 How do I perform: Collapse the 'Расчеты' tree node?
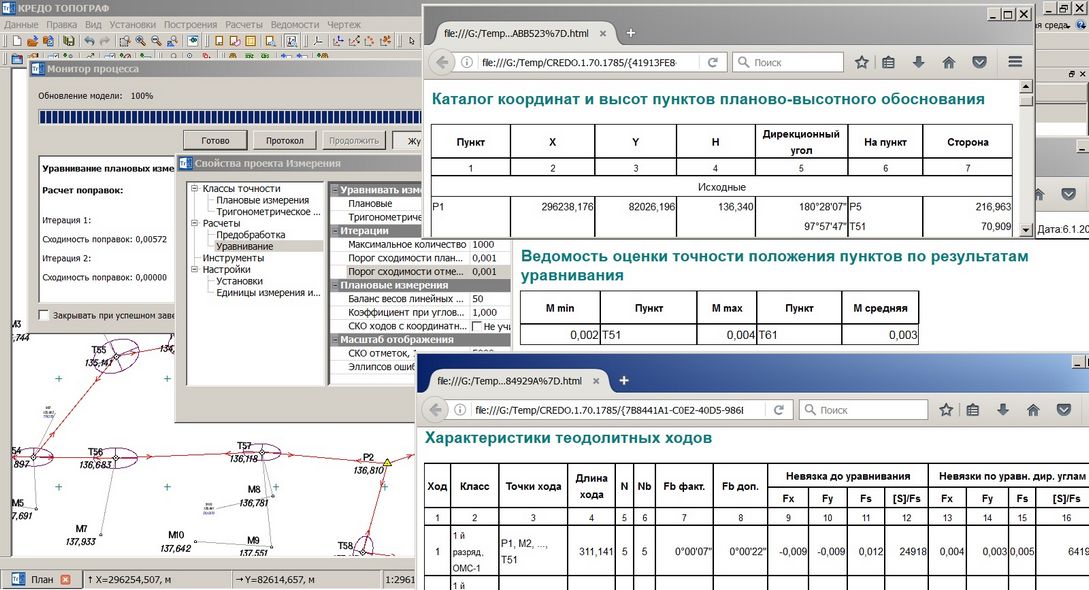194,224
